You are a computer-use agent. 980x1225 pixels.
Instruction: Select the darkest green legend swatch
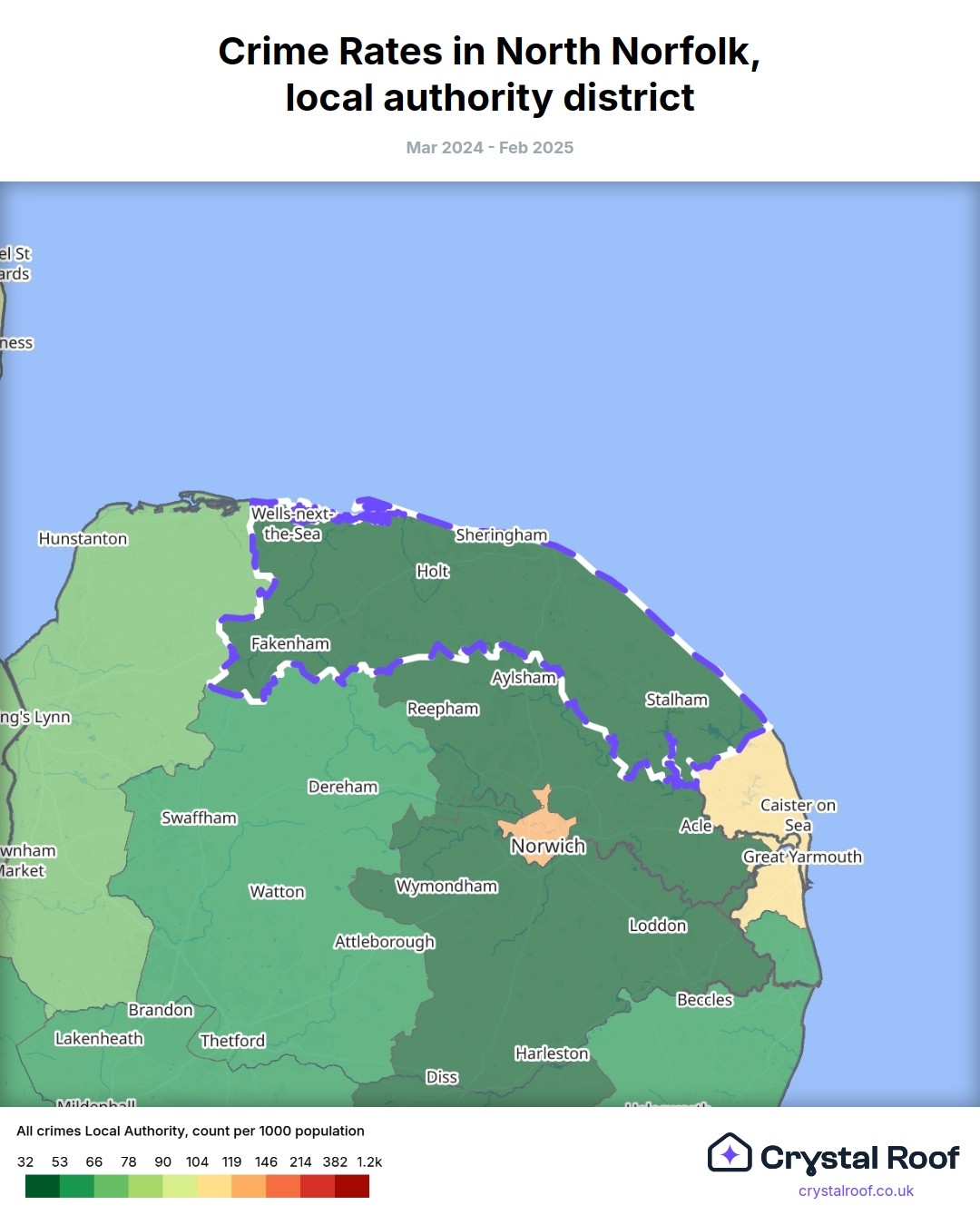[43, 1186]
